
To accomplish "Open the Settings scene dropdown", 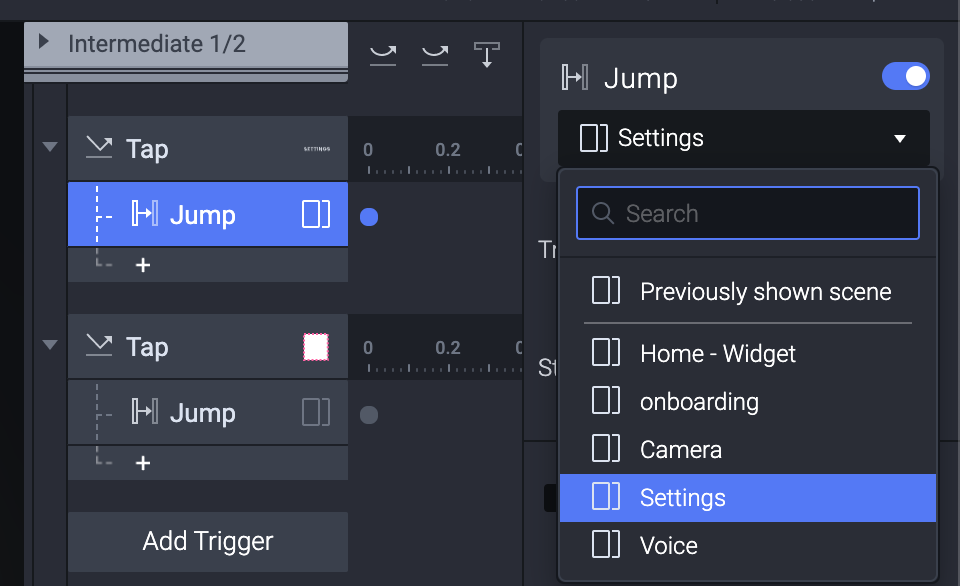I will click(744, 138).
